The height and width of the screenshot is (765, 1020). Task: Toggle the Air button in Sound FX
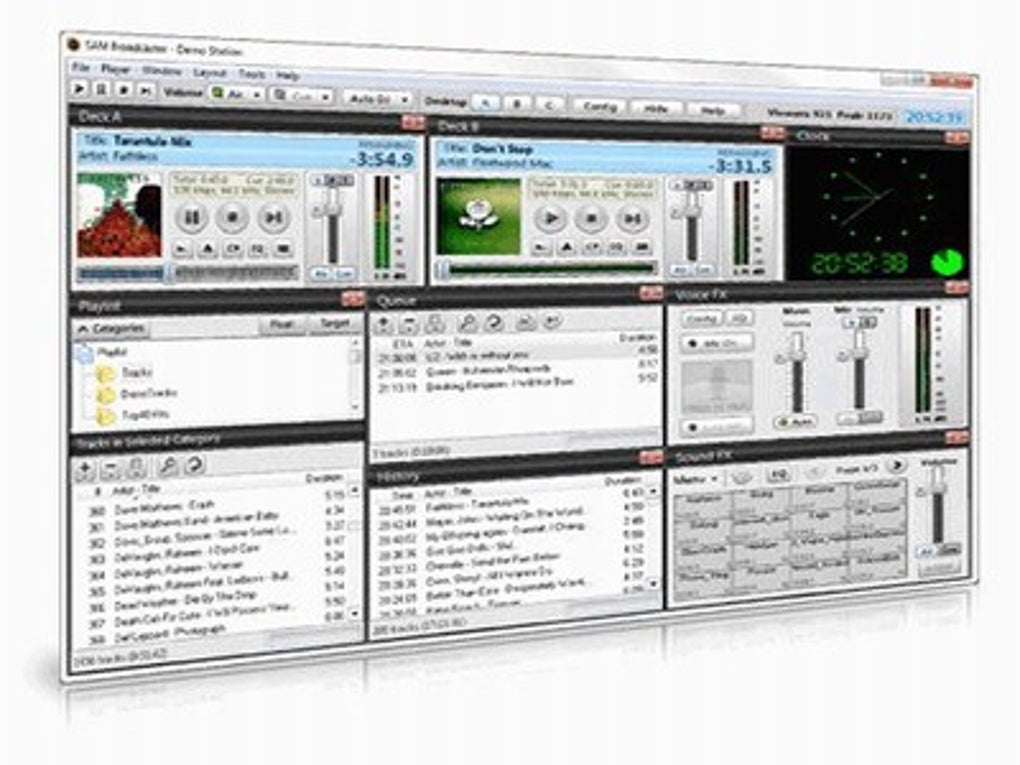click(926, 552)
